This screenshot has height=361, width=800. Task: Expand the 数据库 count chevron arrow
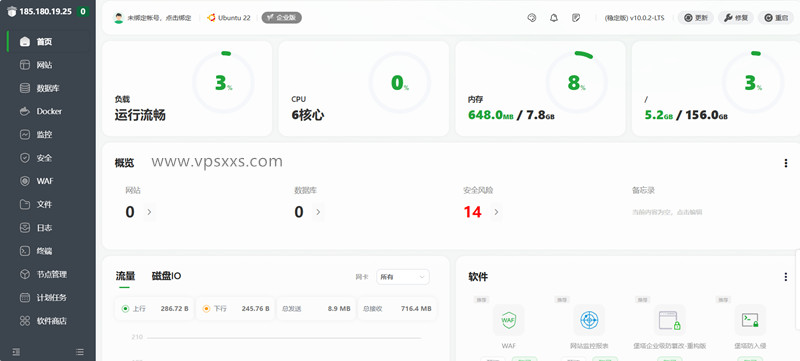[x=318, y=212]
